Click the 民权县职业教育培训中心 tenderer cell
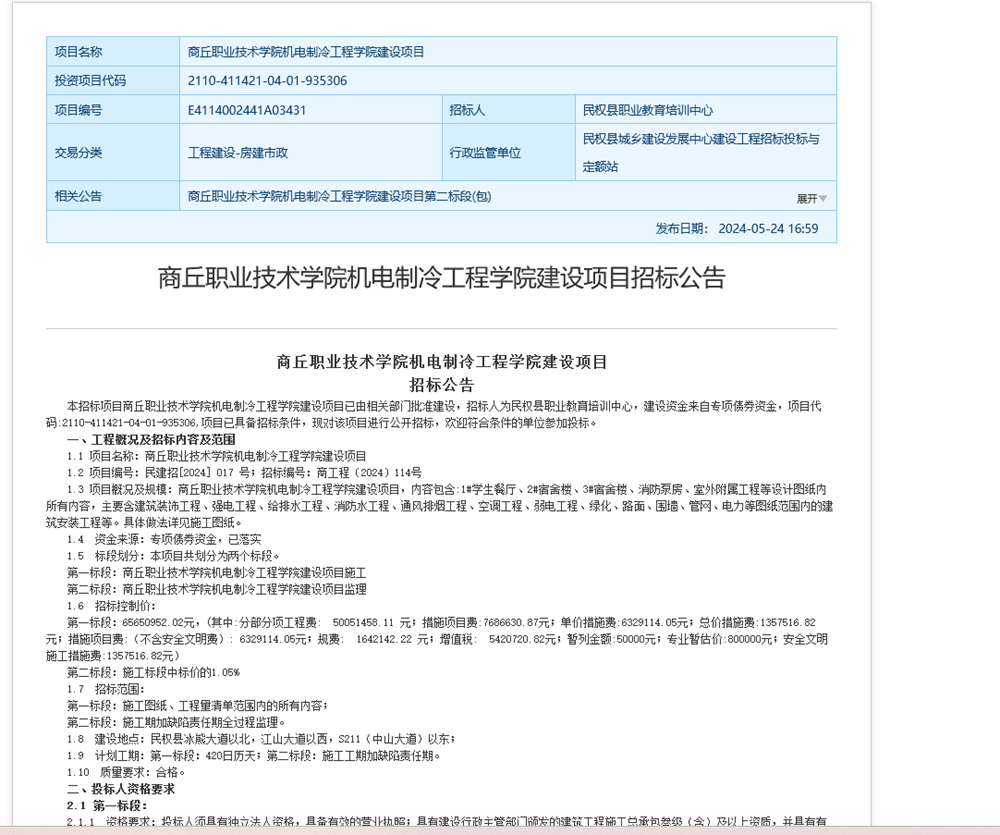This screenshot has height=835, width=1000. 705,110
